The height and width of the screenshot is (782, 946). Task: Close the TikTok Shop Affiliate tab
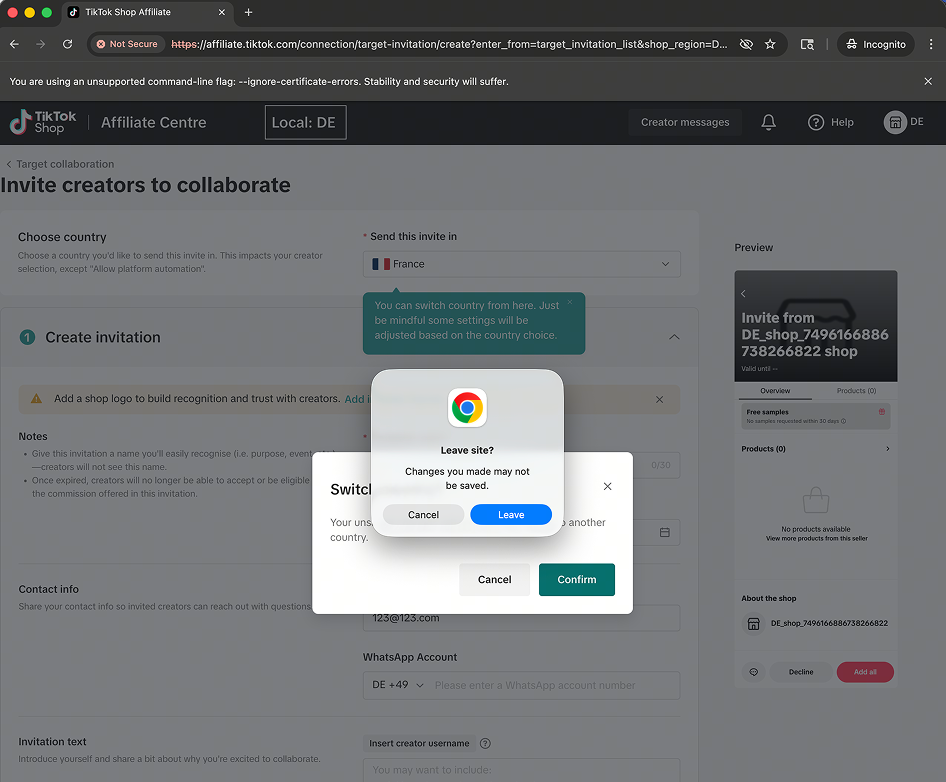click(221, 12)
